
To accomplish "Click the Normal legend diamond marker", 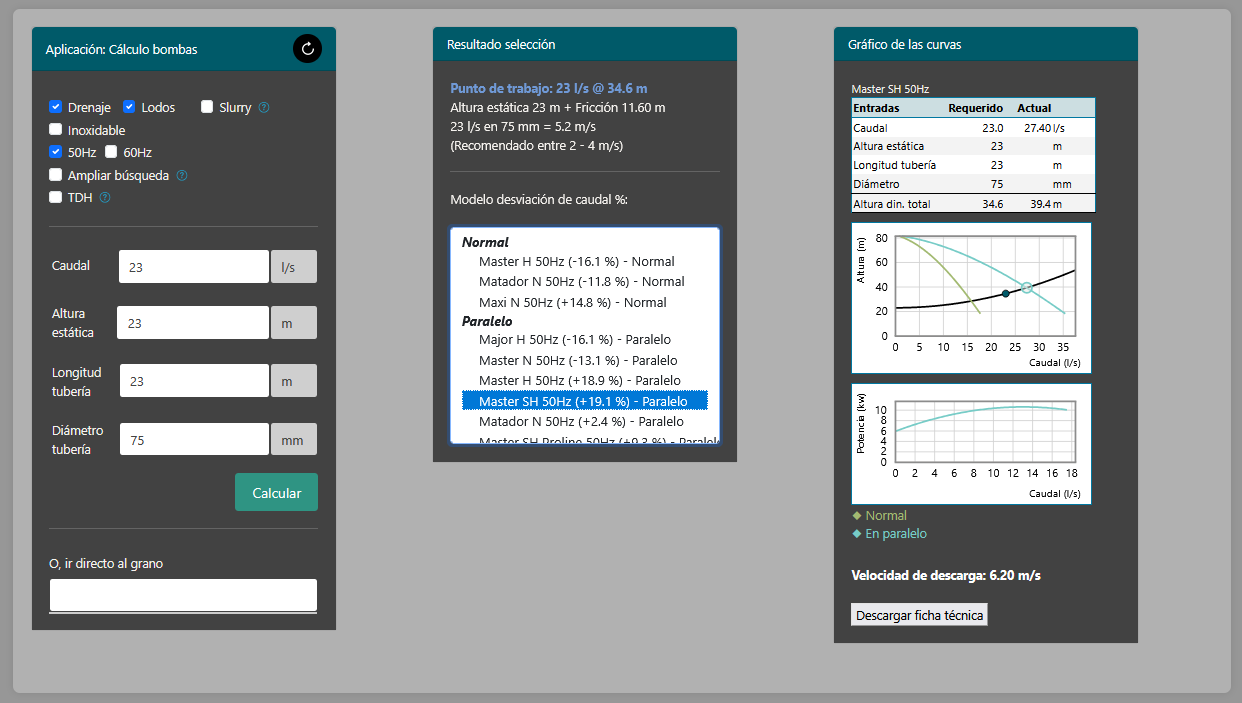I will 856,516.
